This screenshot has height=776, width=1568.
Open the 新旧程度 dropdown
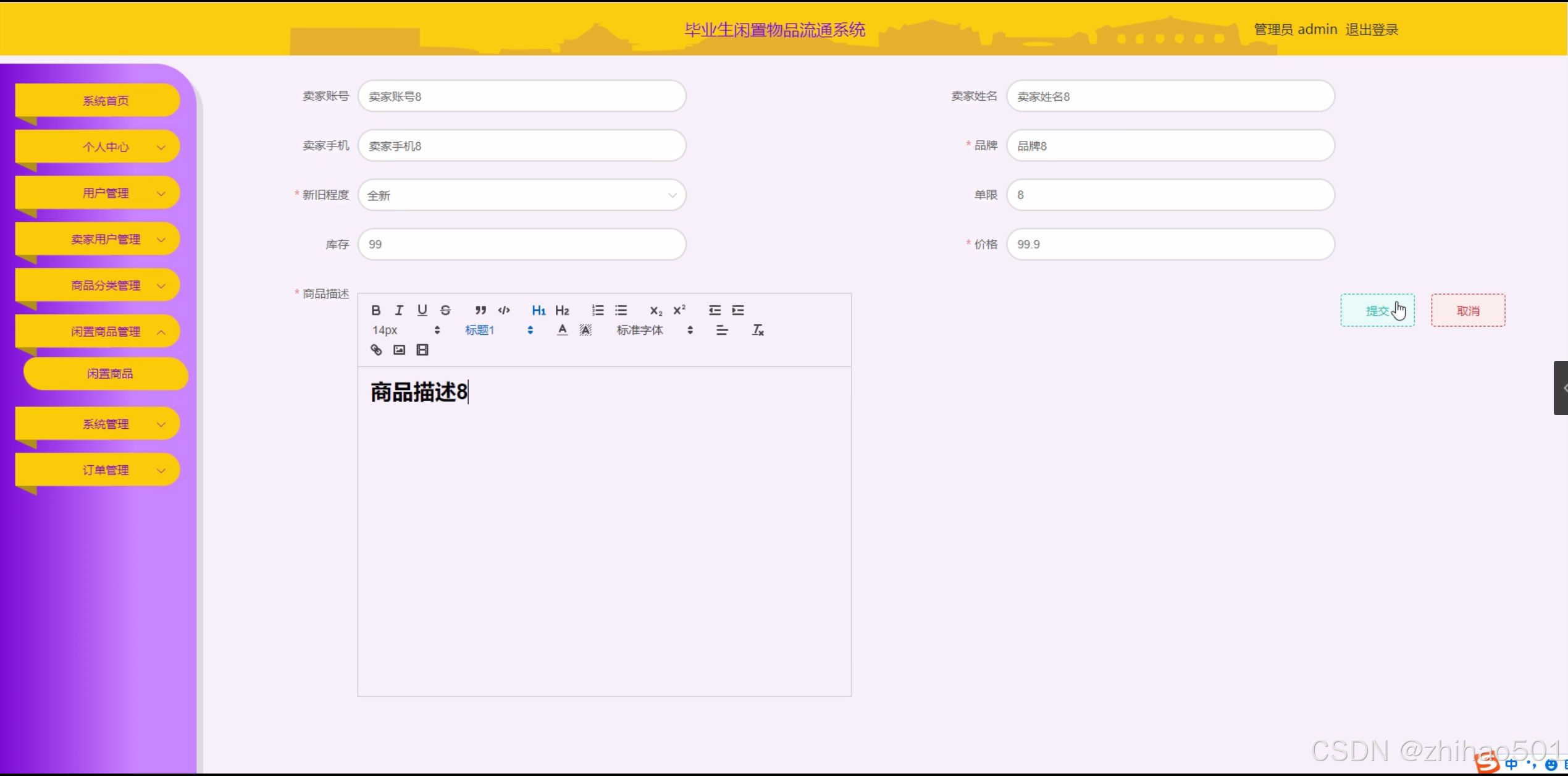tap(522, 195)
